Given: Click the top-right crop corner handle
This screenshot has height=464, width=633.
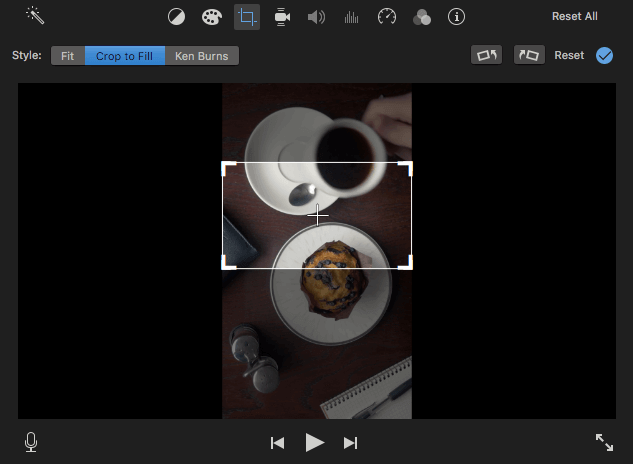Looking at the screenshot, I should point(406,167).
